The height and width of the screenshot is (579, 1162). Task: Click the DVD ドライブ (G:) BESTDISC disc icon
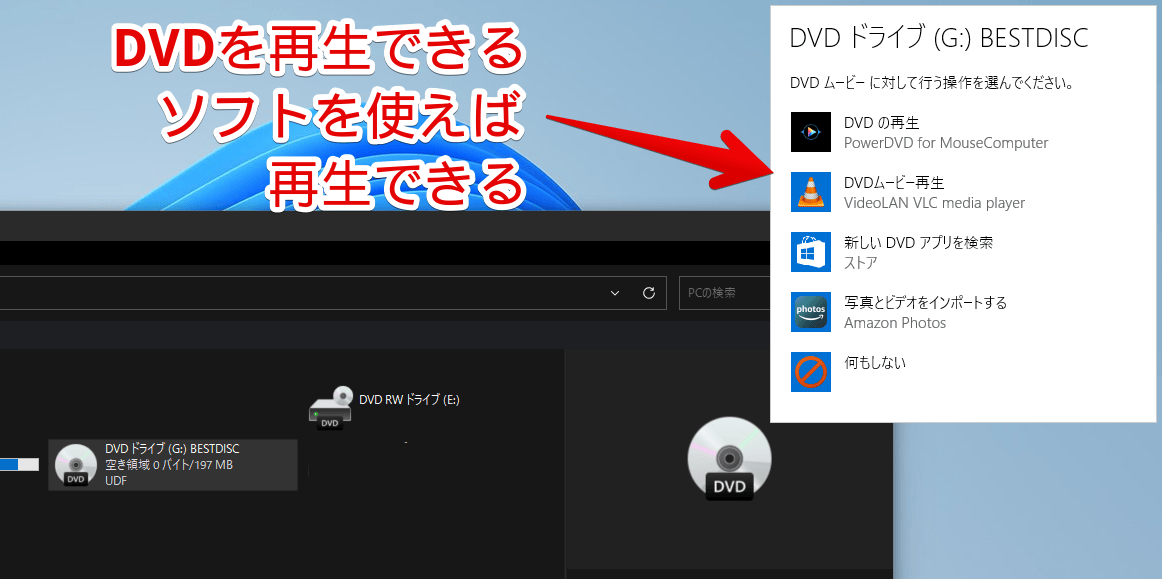pyautogui.click(x=76, y=465)
